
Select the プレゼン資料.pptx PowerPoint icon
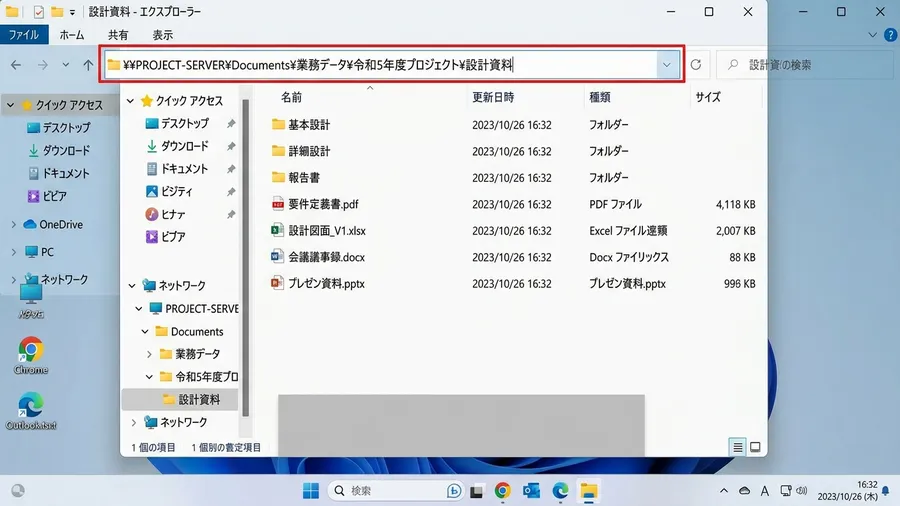pyautogui.click(x=278, y=283)
